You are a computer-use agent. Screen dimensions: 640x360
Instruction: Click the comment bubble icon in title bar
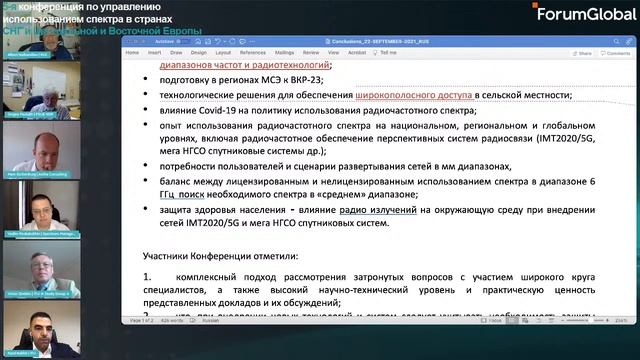pyautogui.click(x=242, y=42)
